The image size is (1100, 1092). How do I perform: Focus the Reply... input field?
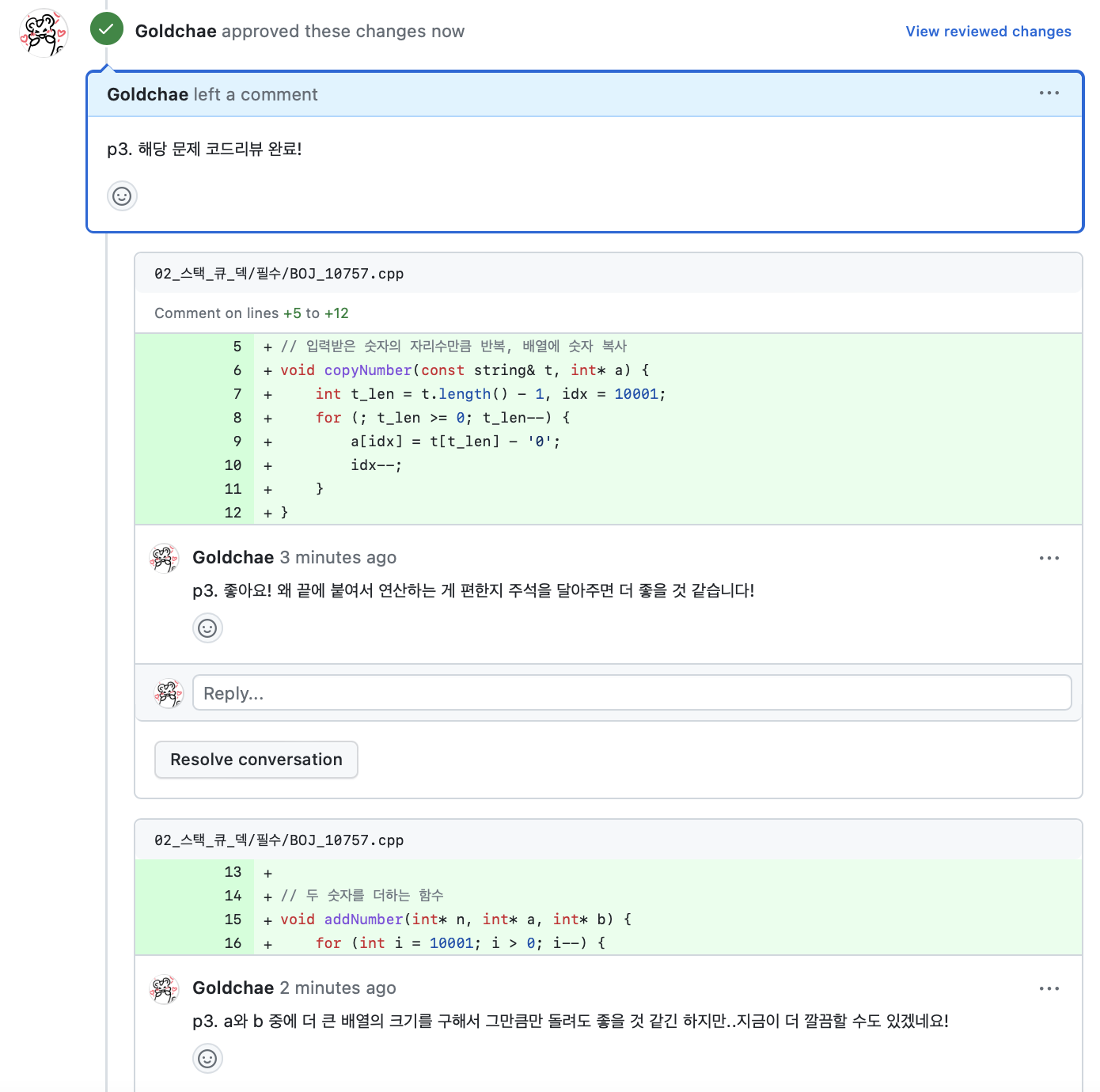click(632, 693)
